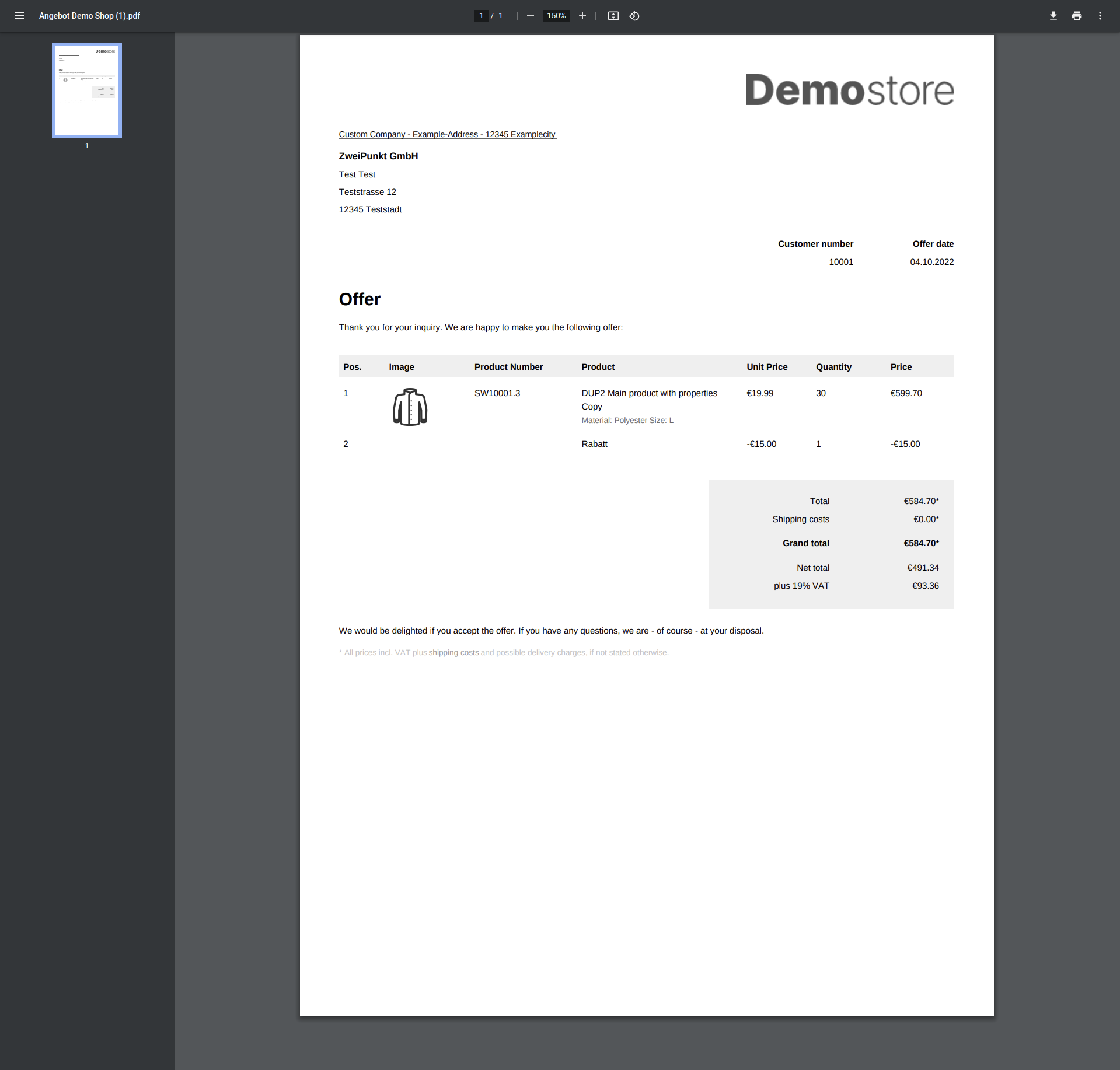1120x1070 pixels.
Task: Click shipping costs value '€0.00*'
Action: pos(926,519)
